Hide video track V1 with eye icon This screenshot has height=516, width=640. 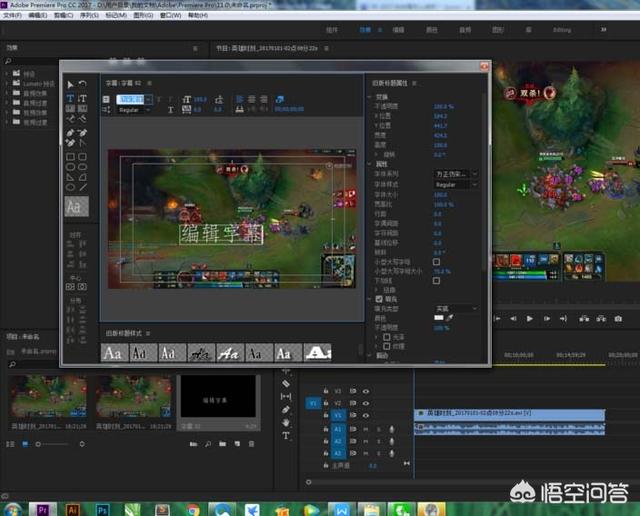click(x=366, y=416)
